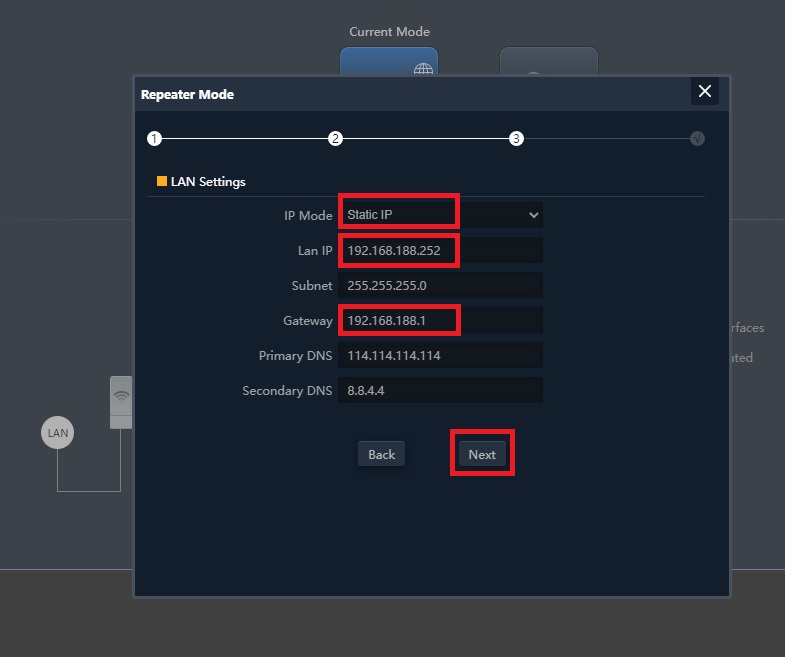Image resolution: width=785 pixels, height=657 pixels.
Task: Click the Repeater Mode title bar
Action: coord(400,94)
